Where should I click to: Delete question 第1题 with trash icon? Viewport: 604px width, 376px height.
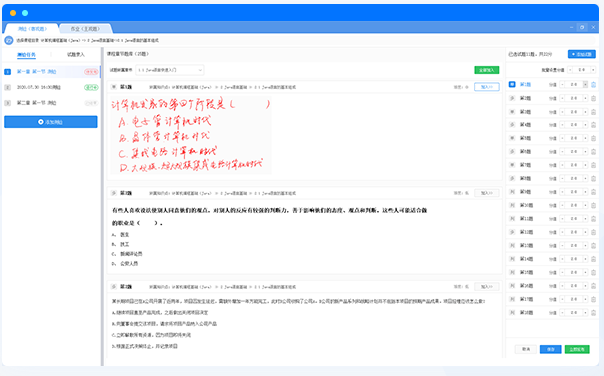pyautogui.click(x=594, y=85)
